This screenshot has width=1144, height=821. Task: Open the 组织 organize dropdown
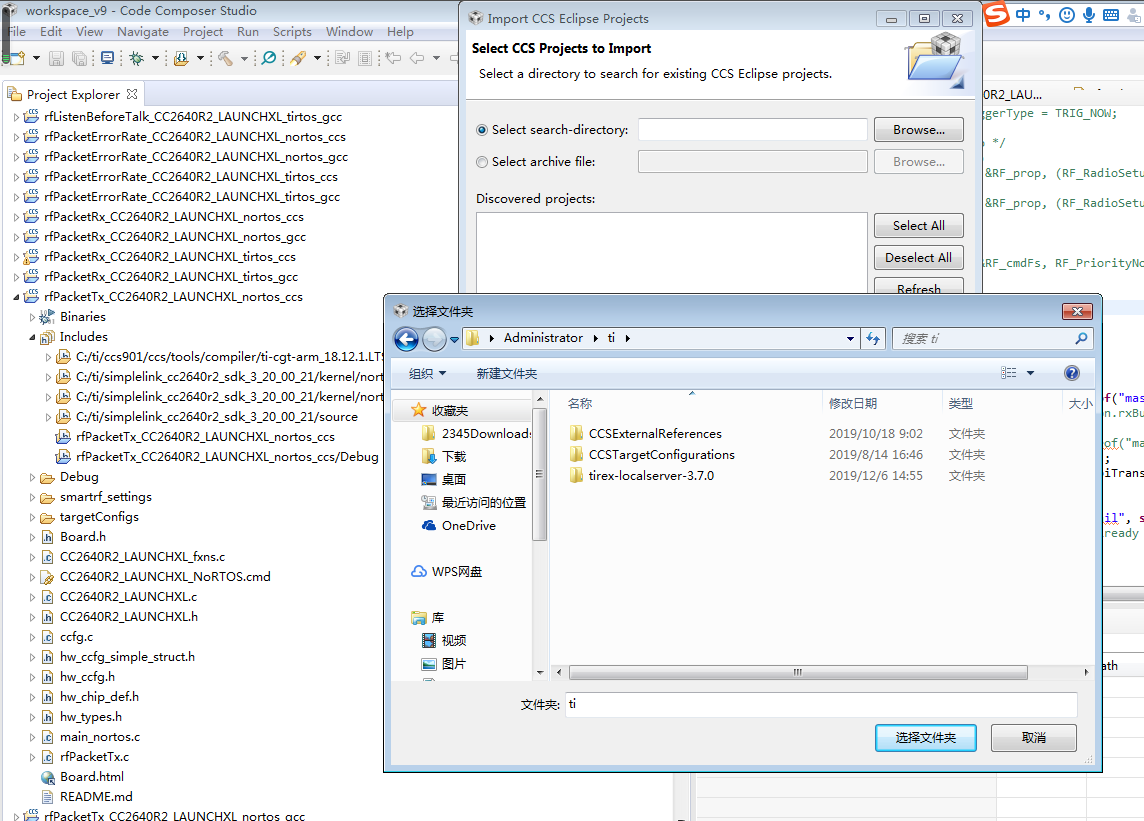(428, 374)
